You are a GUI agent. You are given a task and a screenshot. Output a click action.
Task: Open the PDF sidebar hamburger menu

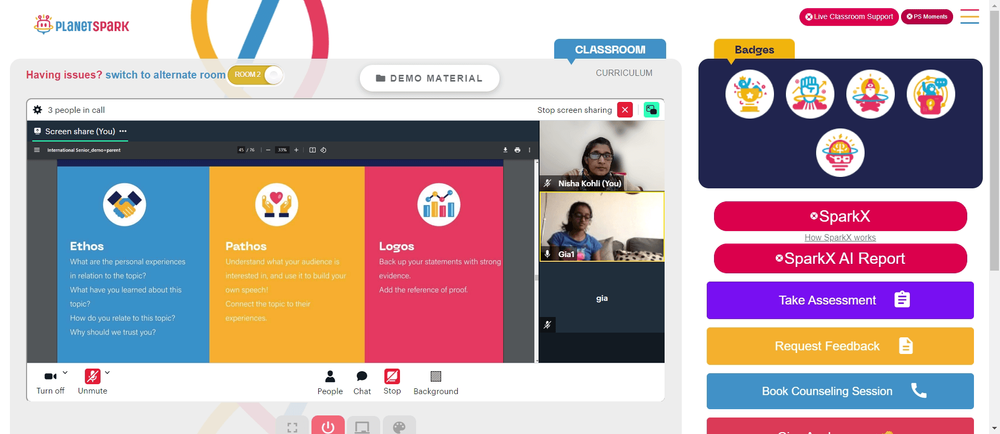(36, 150)
